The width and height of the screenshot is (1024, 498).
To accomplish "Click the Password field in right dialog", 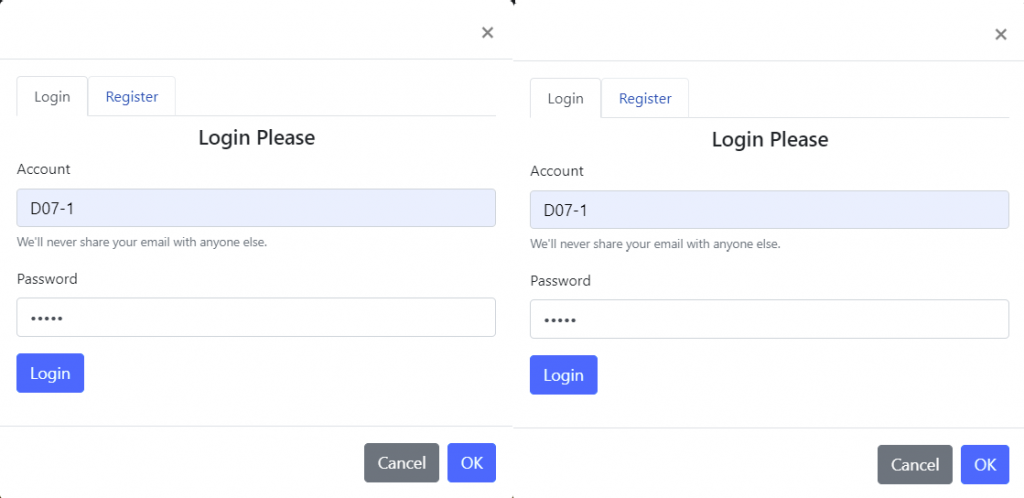I will (769, 319).
